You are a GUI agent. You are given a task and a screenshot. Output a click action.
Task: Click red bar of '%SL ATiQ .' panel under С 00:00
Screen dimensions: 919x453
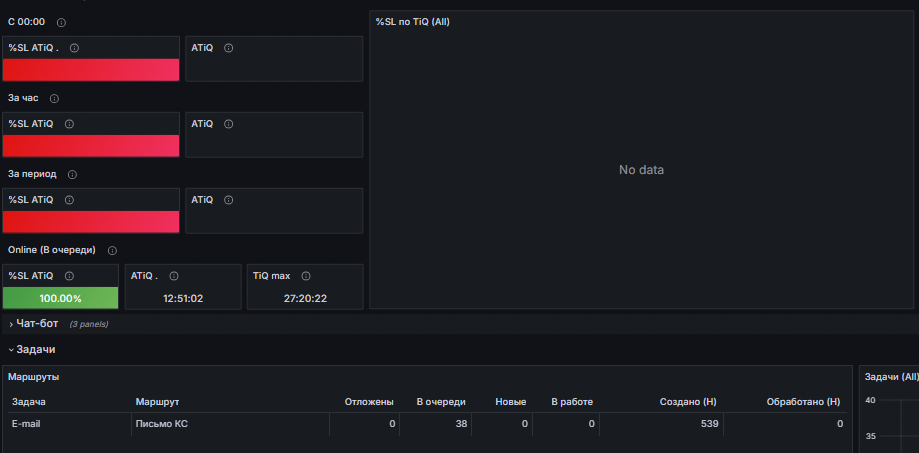tap(91, 70)
